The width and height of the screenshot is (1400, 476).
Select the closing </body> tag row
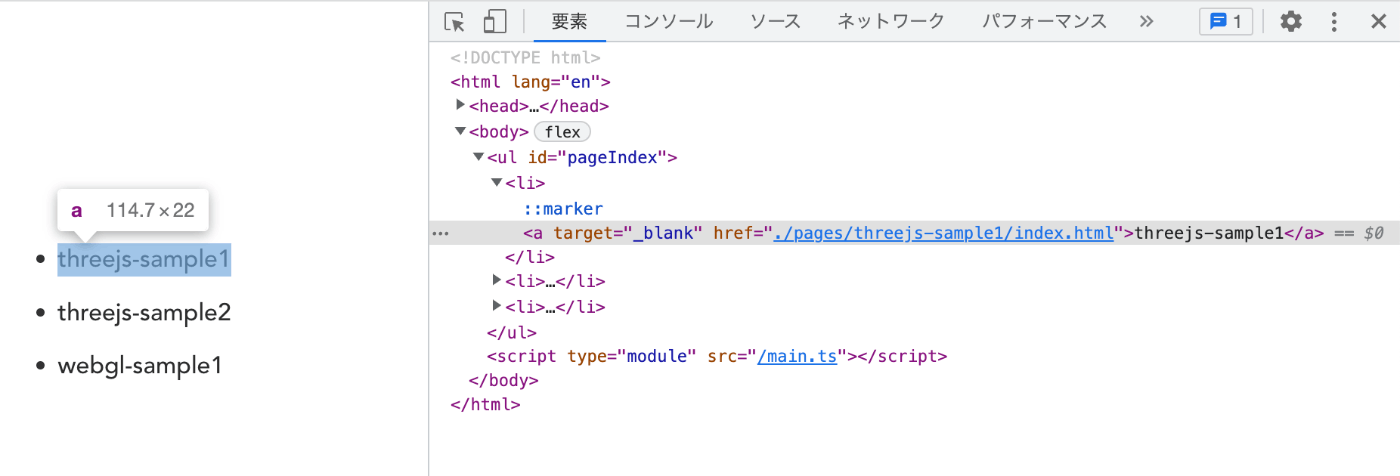[x=503, y=381]
